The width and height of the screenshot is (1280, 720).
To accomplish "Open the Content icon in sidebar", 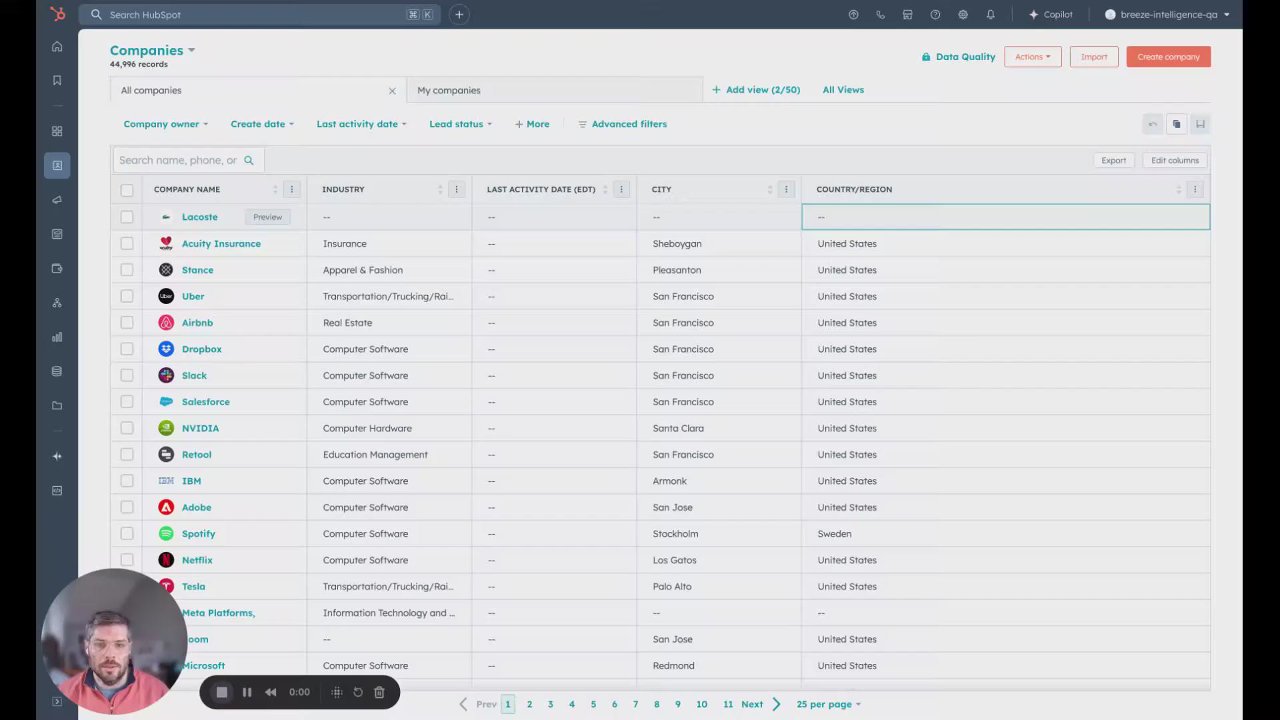I will pyautogui.click(x=57, y=234).
